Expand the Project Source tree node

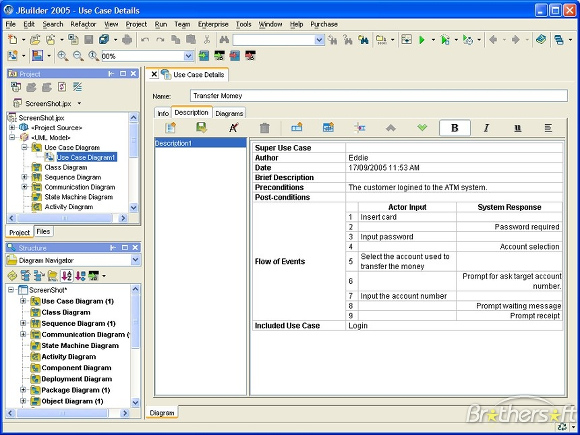click(12, 128)
